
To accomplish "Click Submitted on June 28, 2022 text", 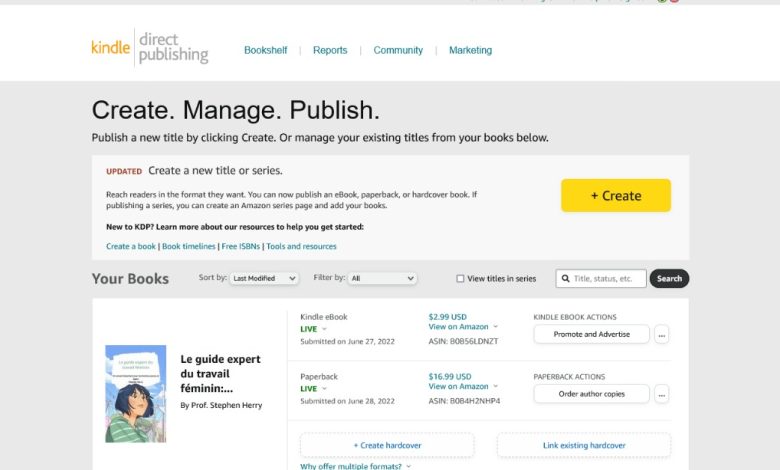I will pyautogui.click(x=347, y=401).
